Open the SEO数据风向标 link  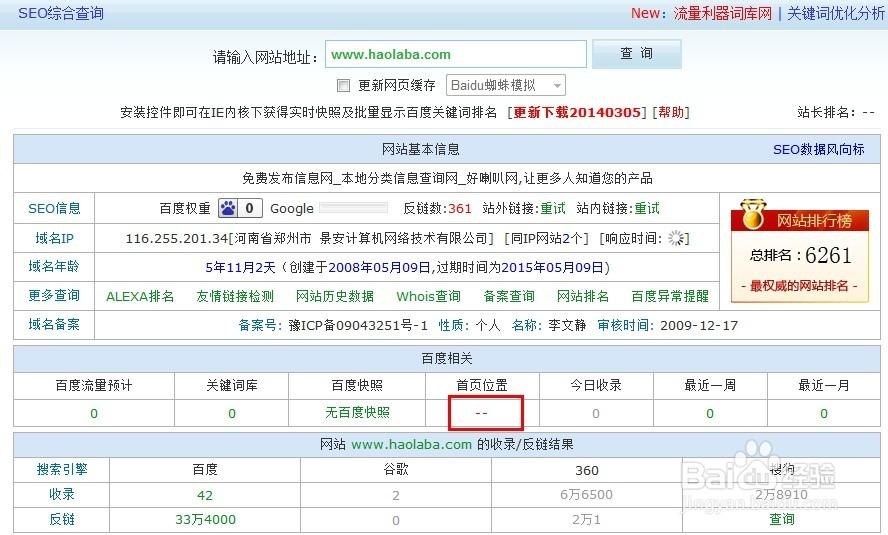[x=818, y=149]
